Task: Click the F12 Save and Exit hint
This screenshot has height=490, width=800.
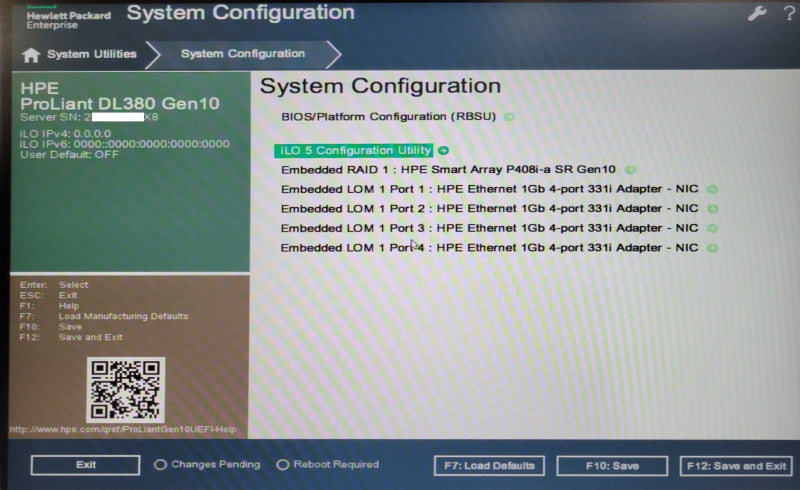Action: 71,337
